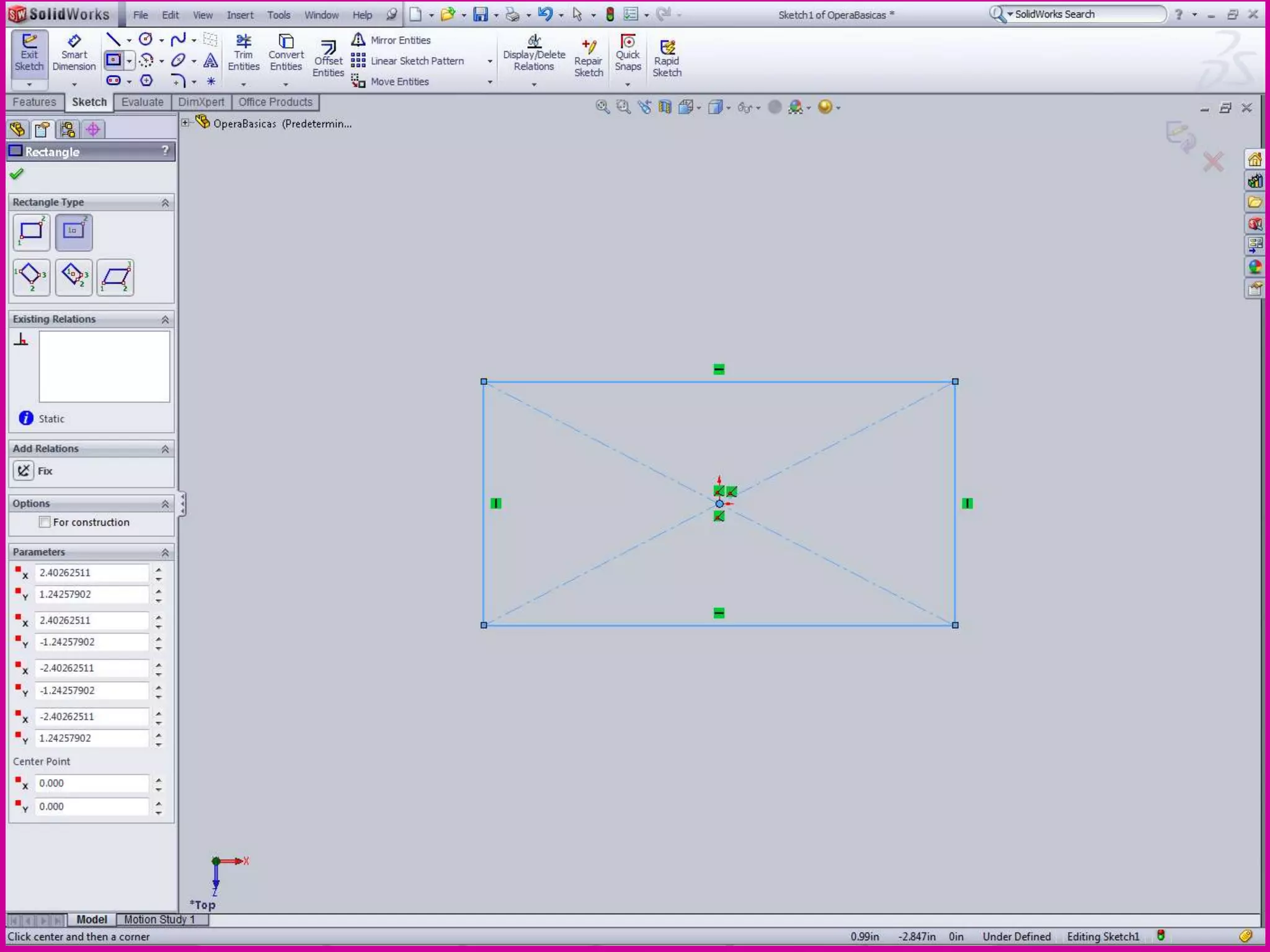Expand the OperaBasicas feature tree
This screenshot has width=1270, height=952.
[185, 123]
